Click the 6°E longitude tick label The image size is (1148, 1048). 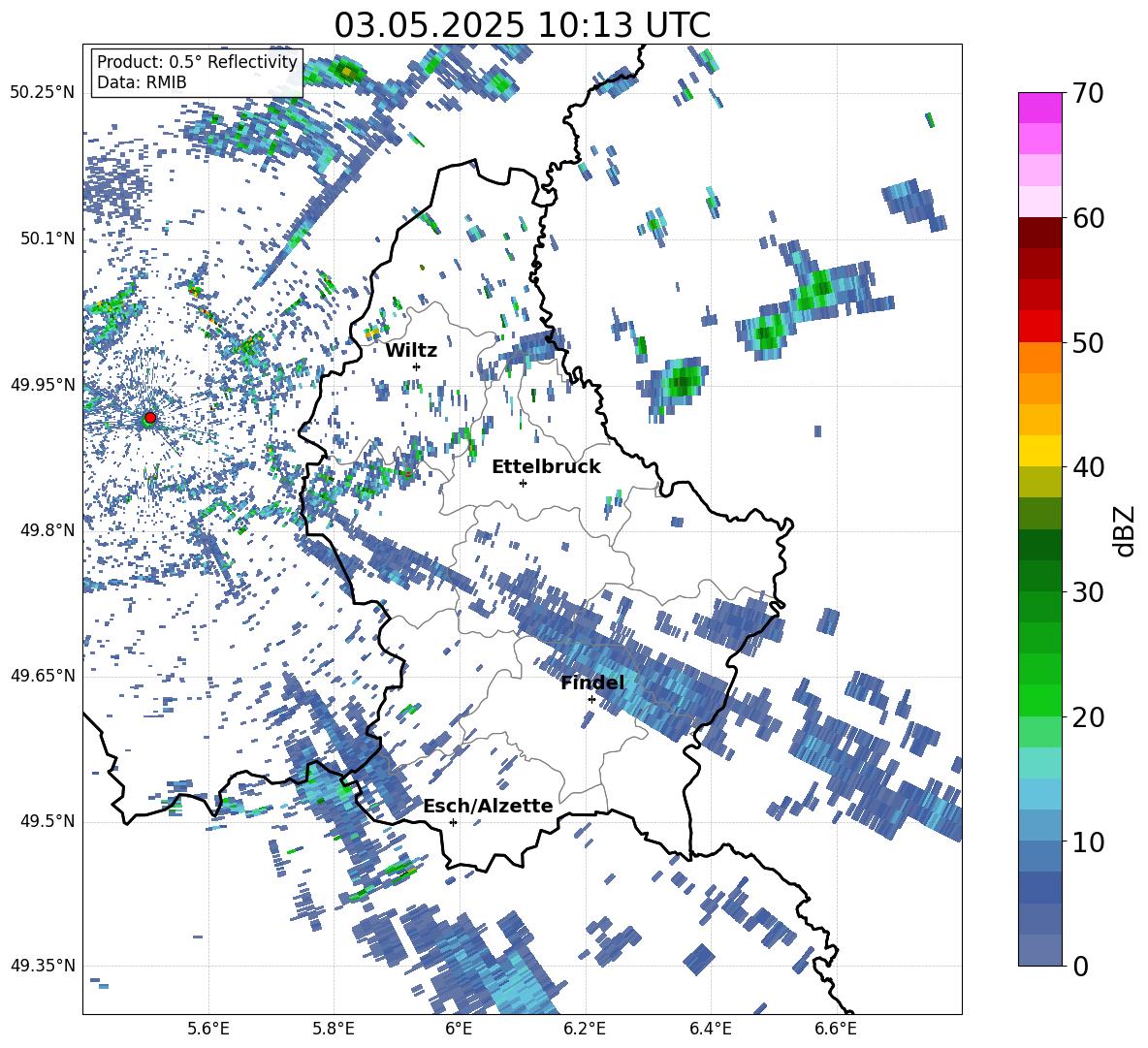coord(459,1030)
